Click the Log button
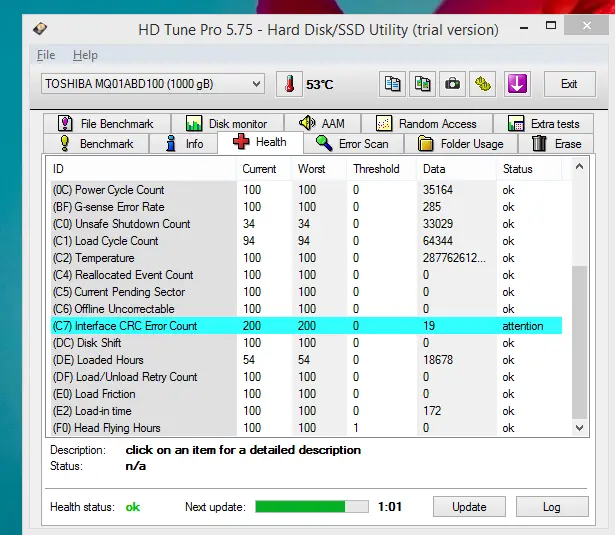 pos(552,507)
